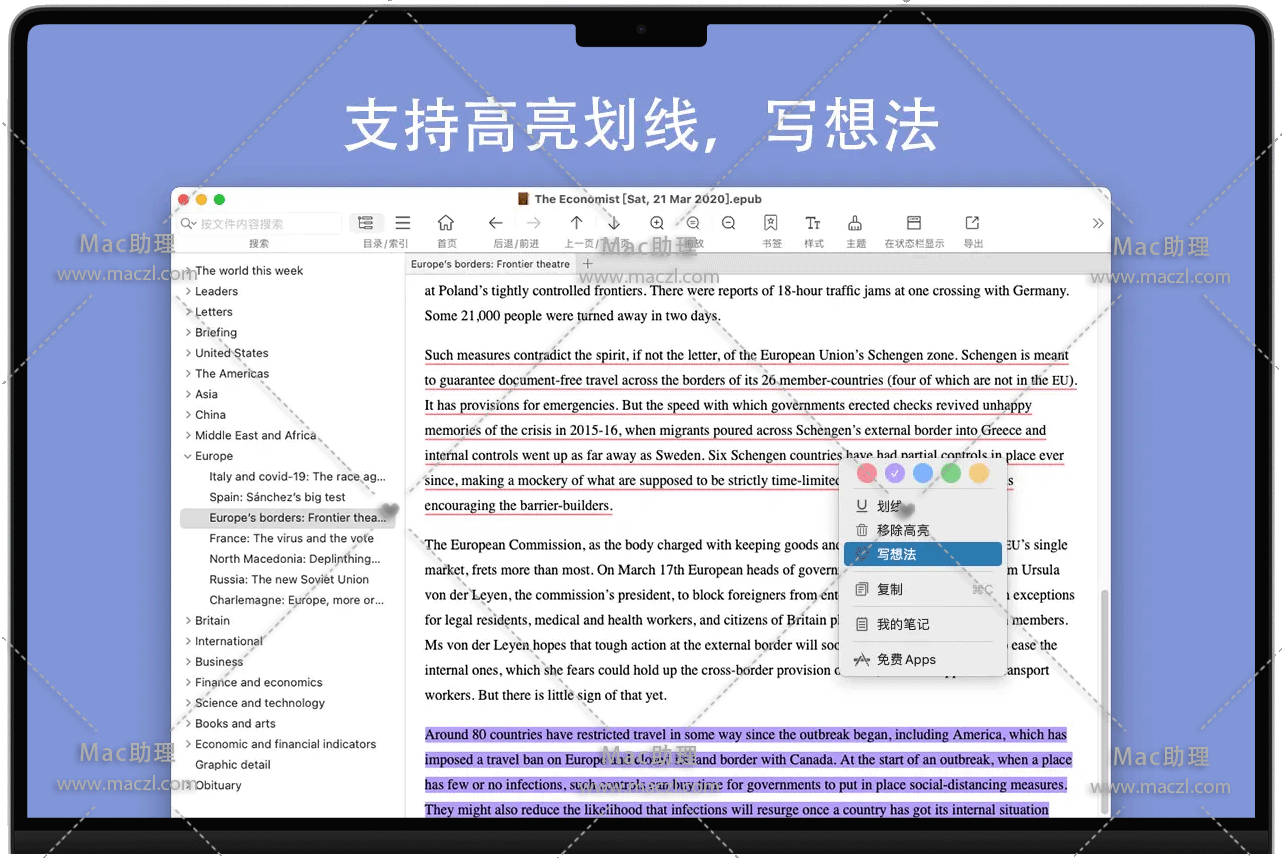Select the checked purple highlight color
1282x858 pixels.
895,473
